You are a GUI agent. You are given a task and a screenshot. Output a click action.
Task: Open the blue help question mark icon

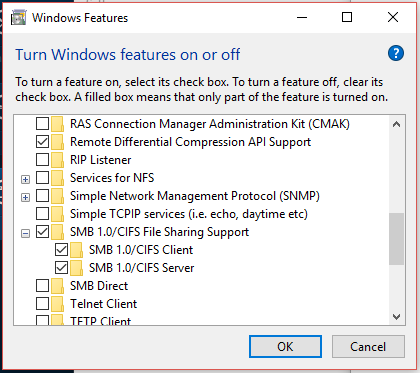pyautogui.click(x=396, y=53)
